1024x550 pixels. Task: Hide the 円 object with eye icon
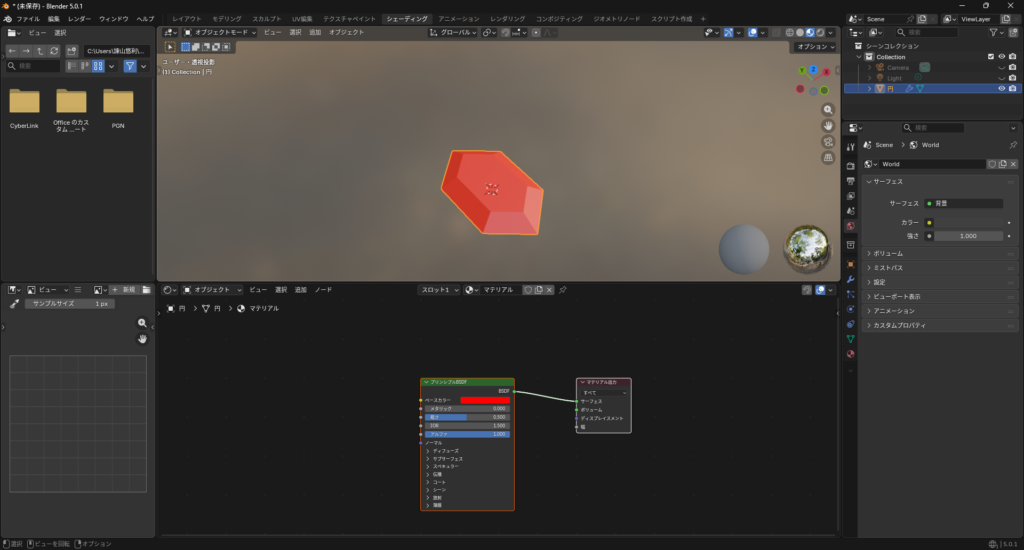tap(1001, 88)
